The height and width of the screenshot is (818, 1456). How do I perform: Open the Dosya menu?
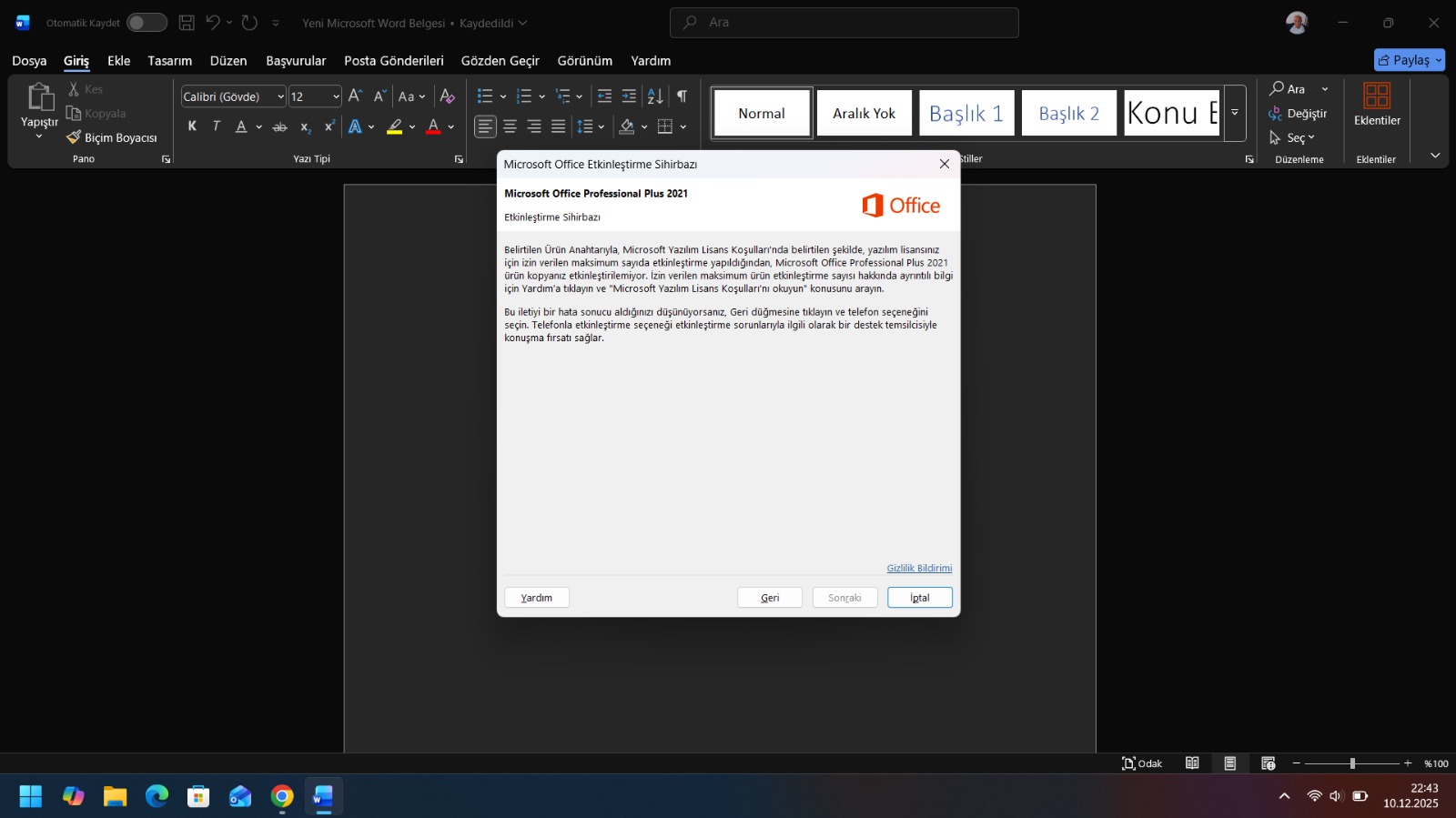(29, 61)
